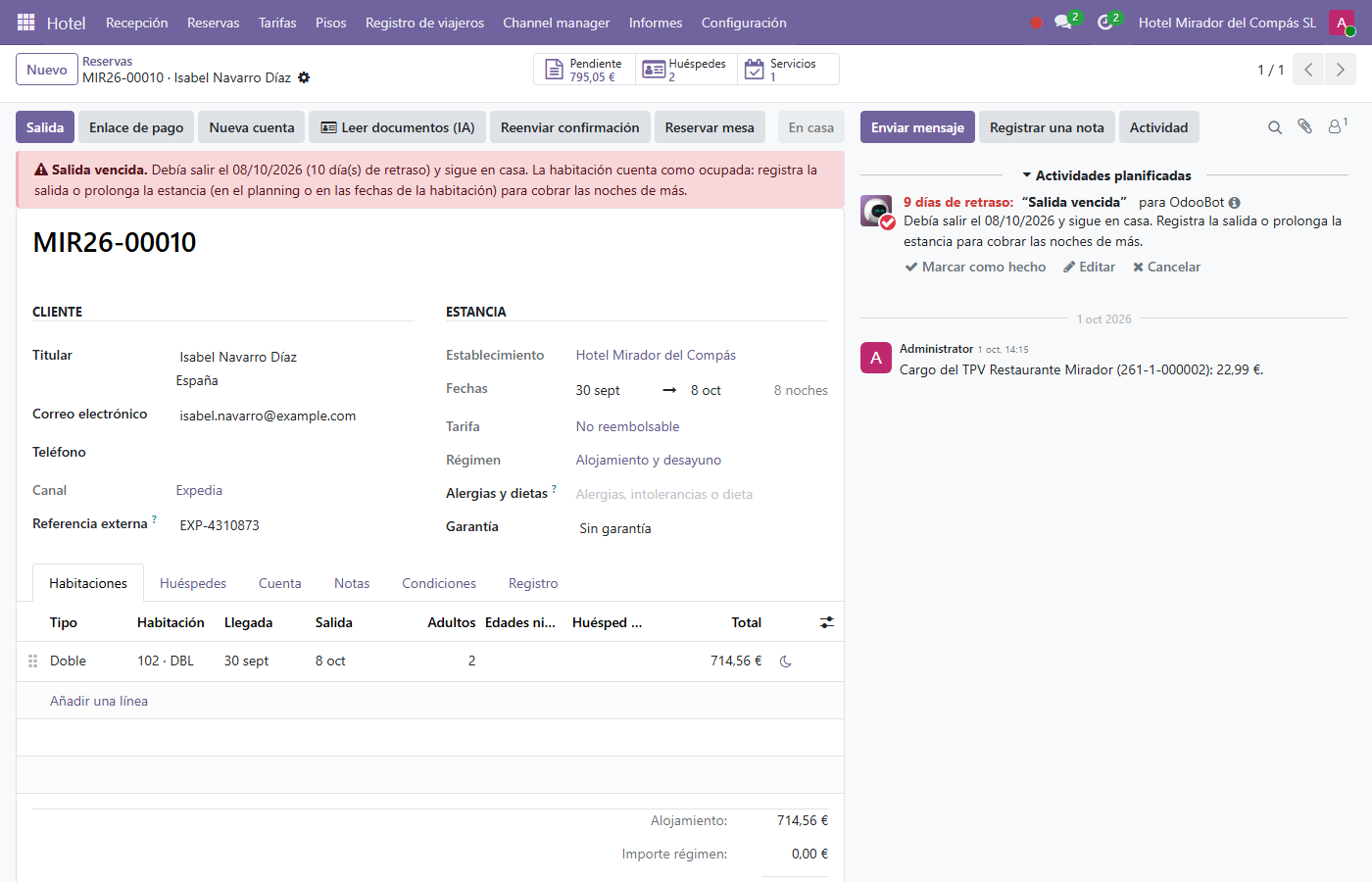Open the apps grid menu icon

[x=26, y=23]
